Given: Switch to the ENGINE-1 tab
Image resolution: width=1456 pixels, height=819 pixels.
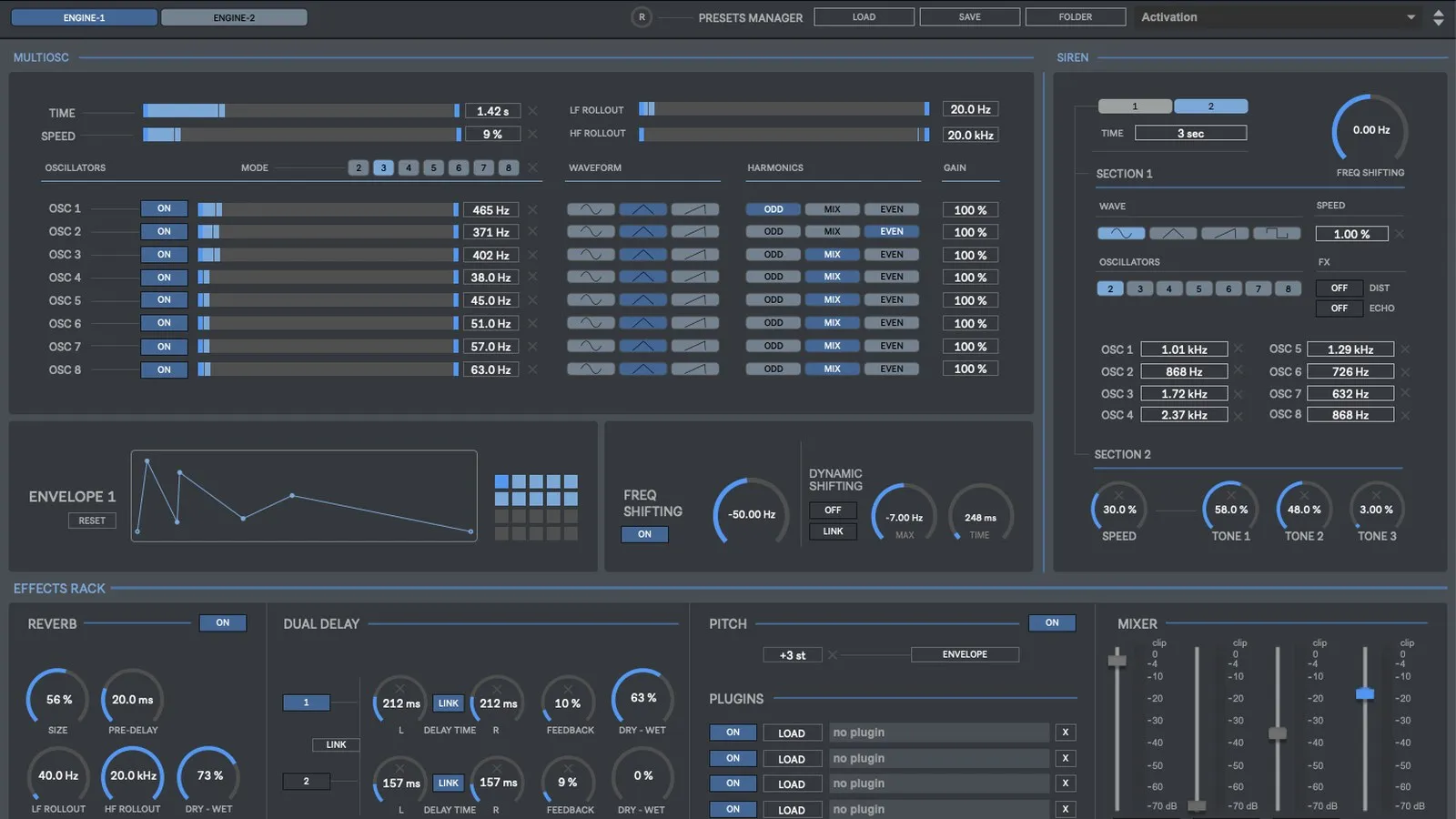Looking at the screenshot, I should pyautogui.click(x=84, y=17).
